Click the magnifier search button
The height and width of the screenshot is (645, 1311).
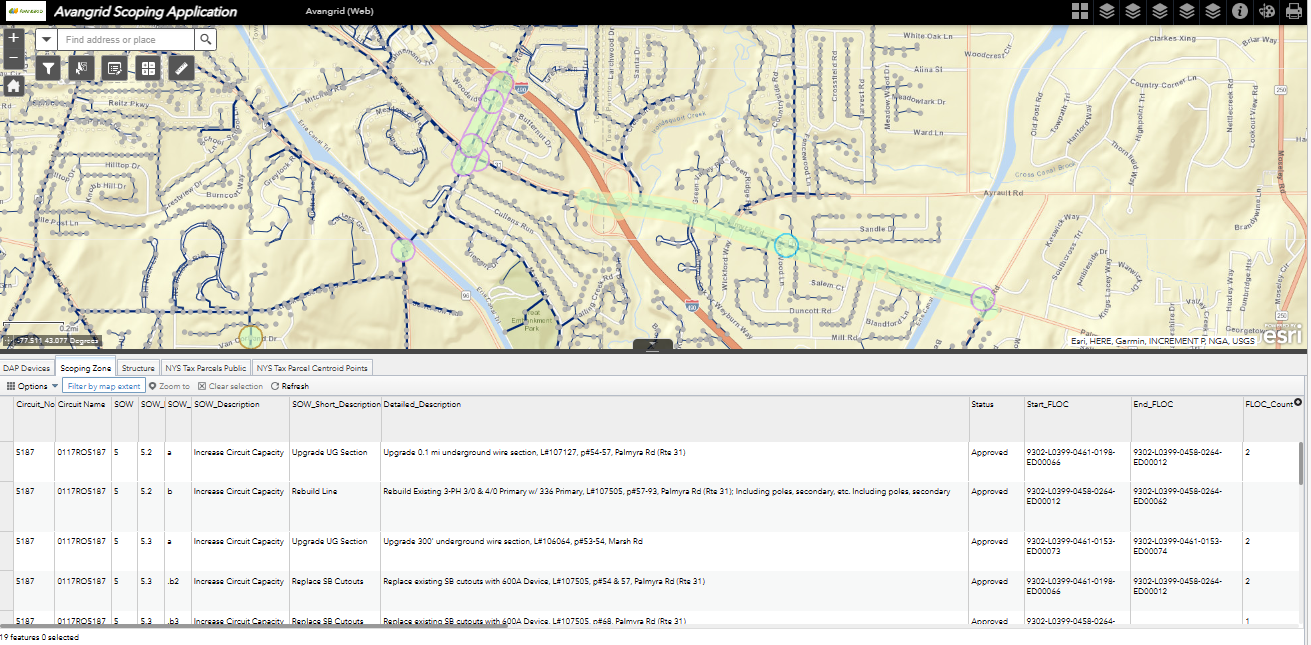coord(205,39)
